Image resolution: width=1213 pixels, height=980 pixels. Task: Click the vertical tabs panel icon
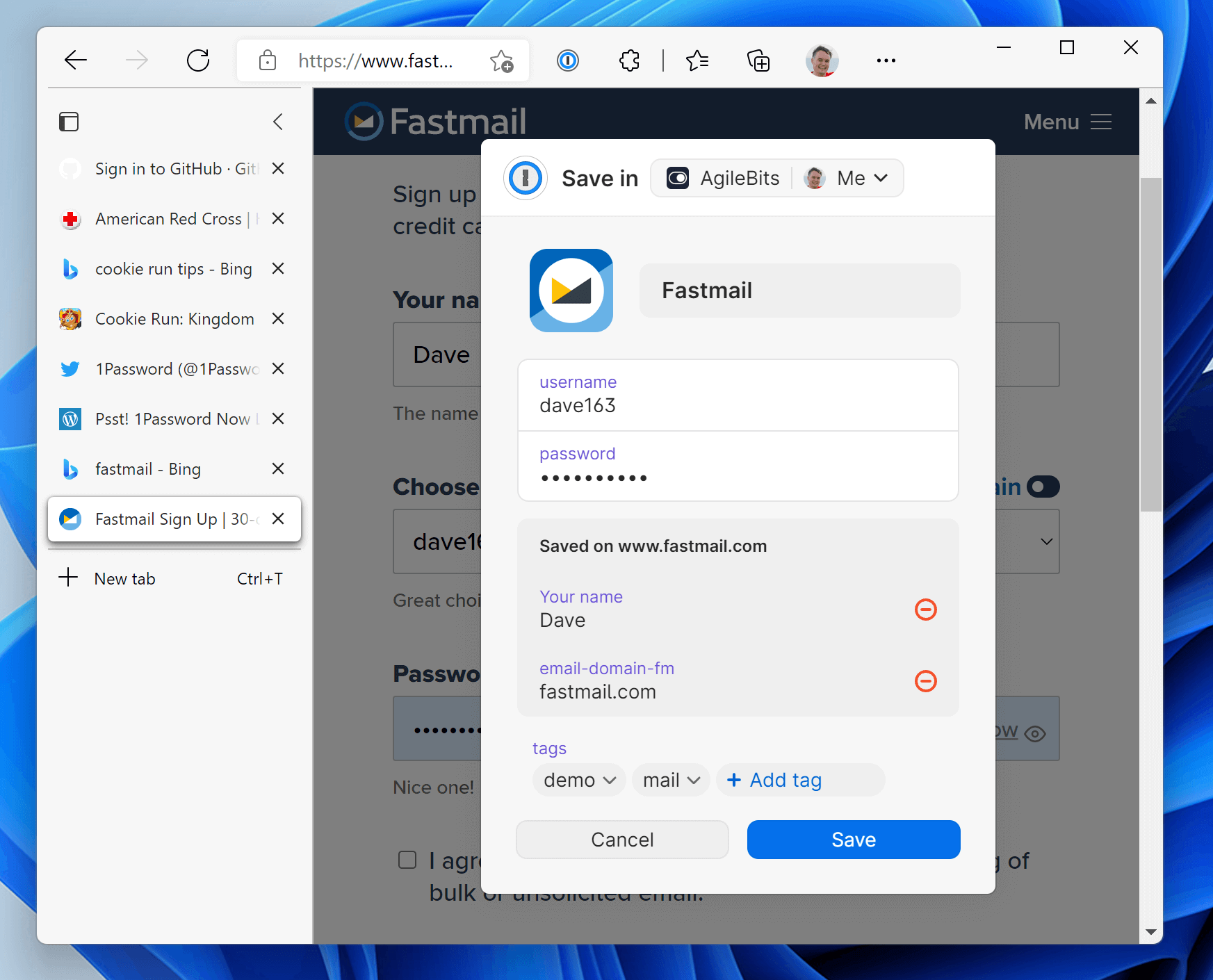[x=69, y=122]
